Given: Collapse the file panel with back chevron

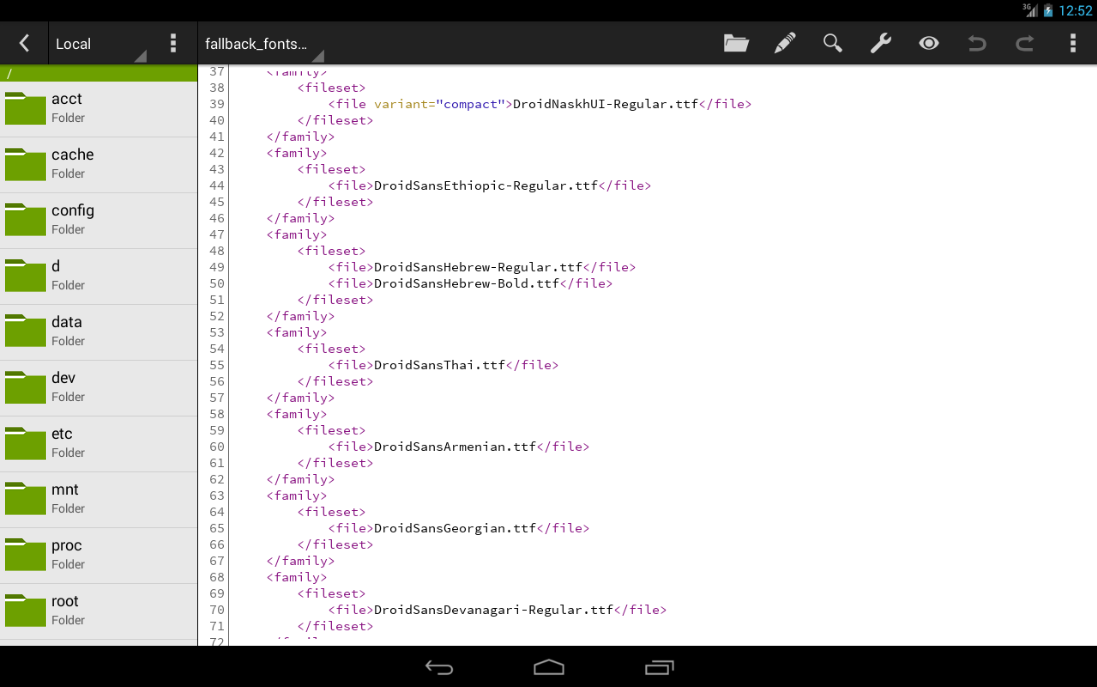Looking at the screenshot, I should pyautogui.click(x=24, y=43).
